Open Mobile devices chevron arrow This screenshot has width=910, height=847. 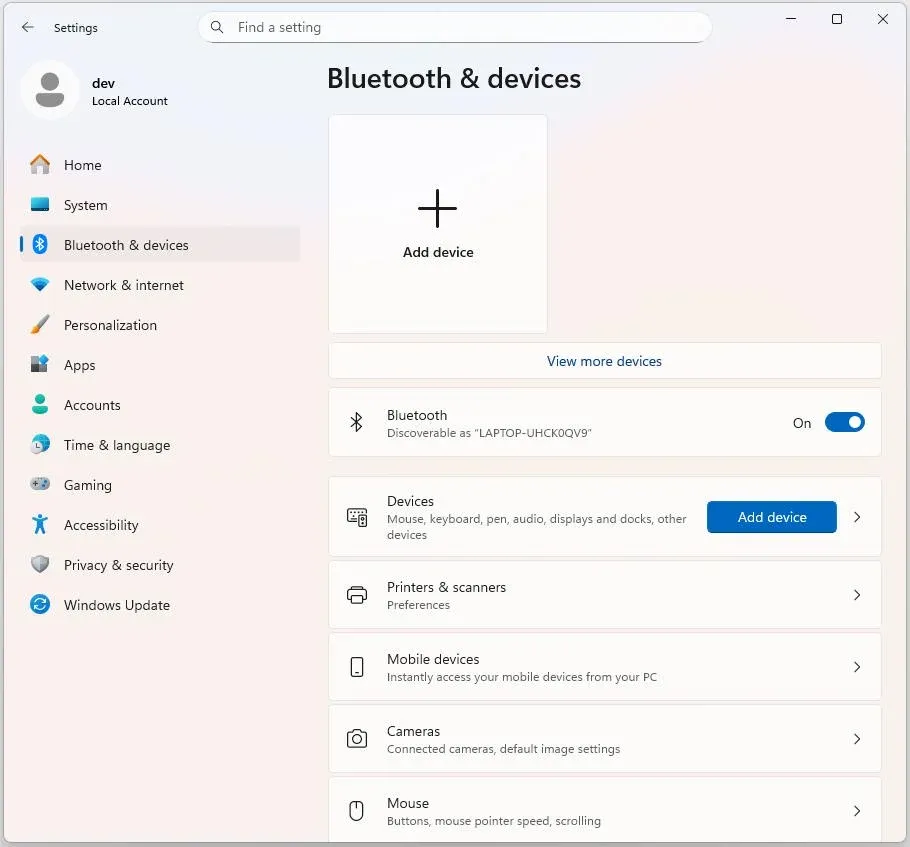[x=857, y=667]
